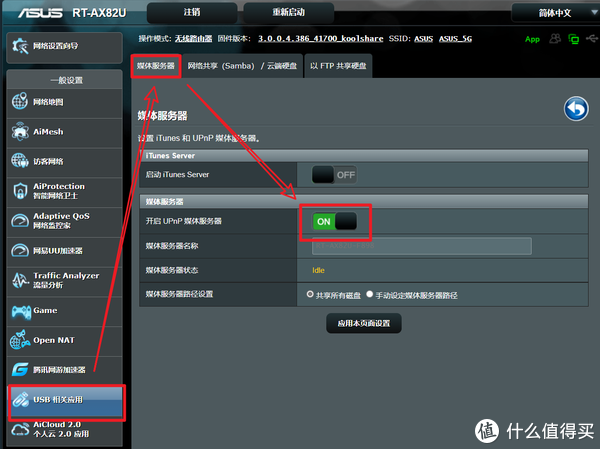Open the language dropdown 简体中文
600x449 pixels.
point(555,13)
